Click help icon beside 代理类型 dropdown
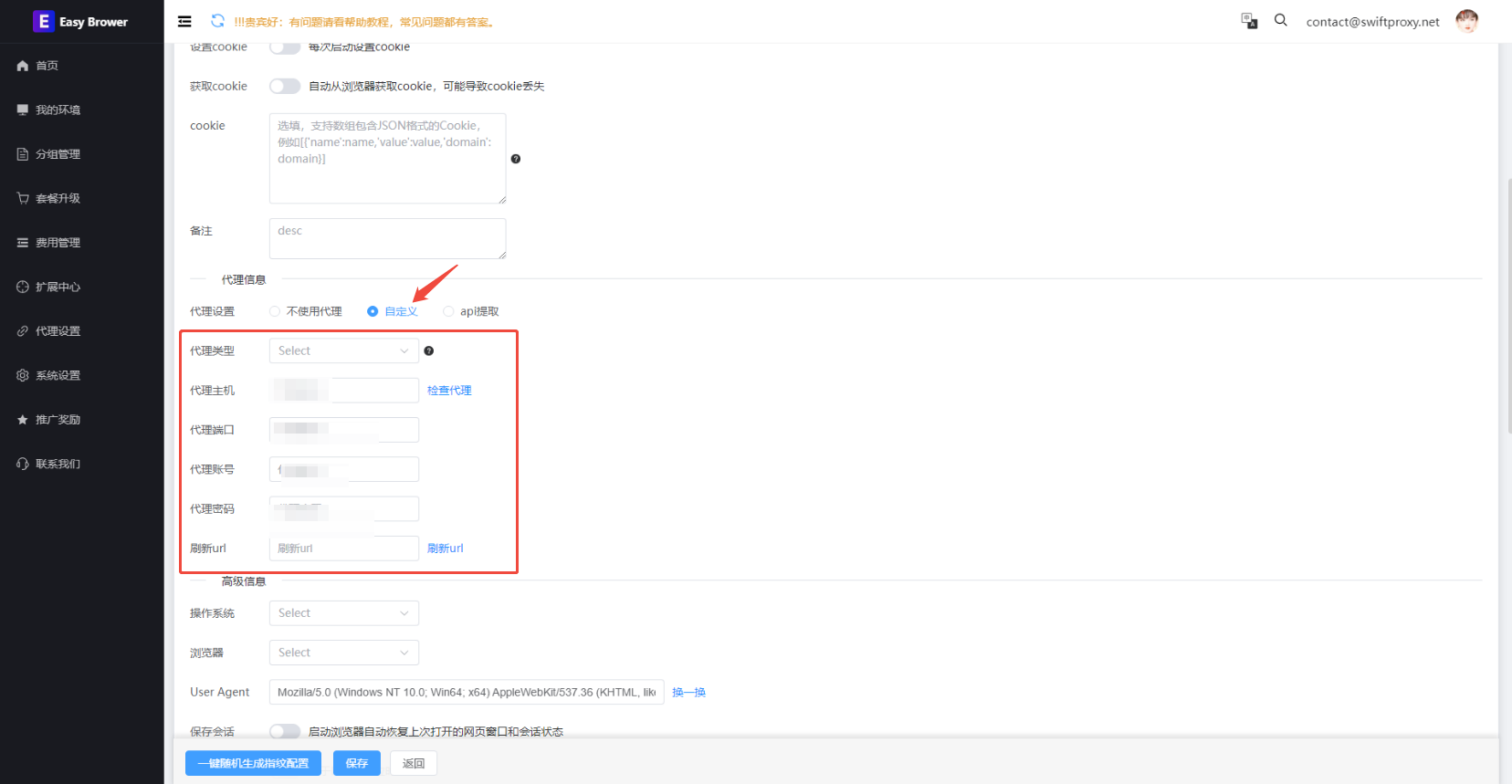The width and height of the screenshot is (1512, 784). (x=429, y=351)
